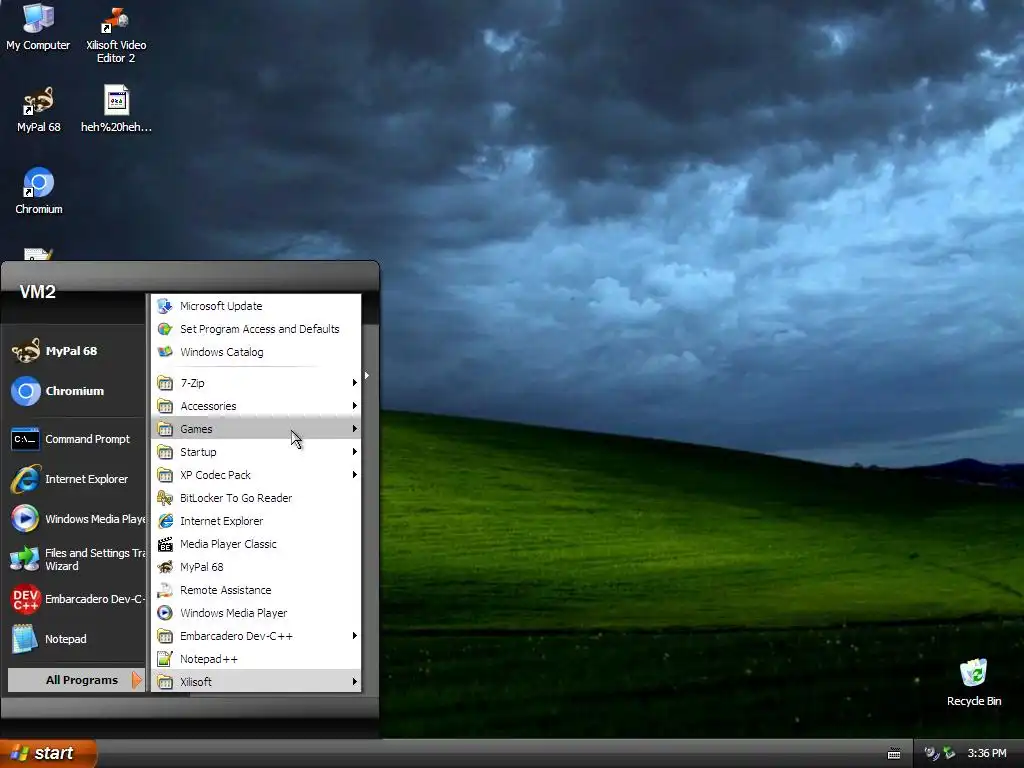Launch MyPal 68 from All Programs list
The image size is (1024, 768).
[x=256, y=567]
